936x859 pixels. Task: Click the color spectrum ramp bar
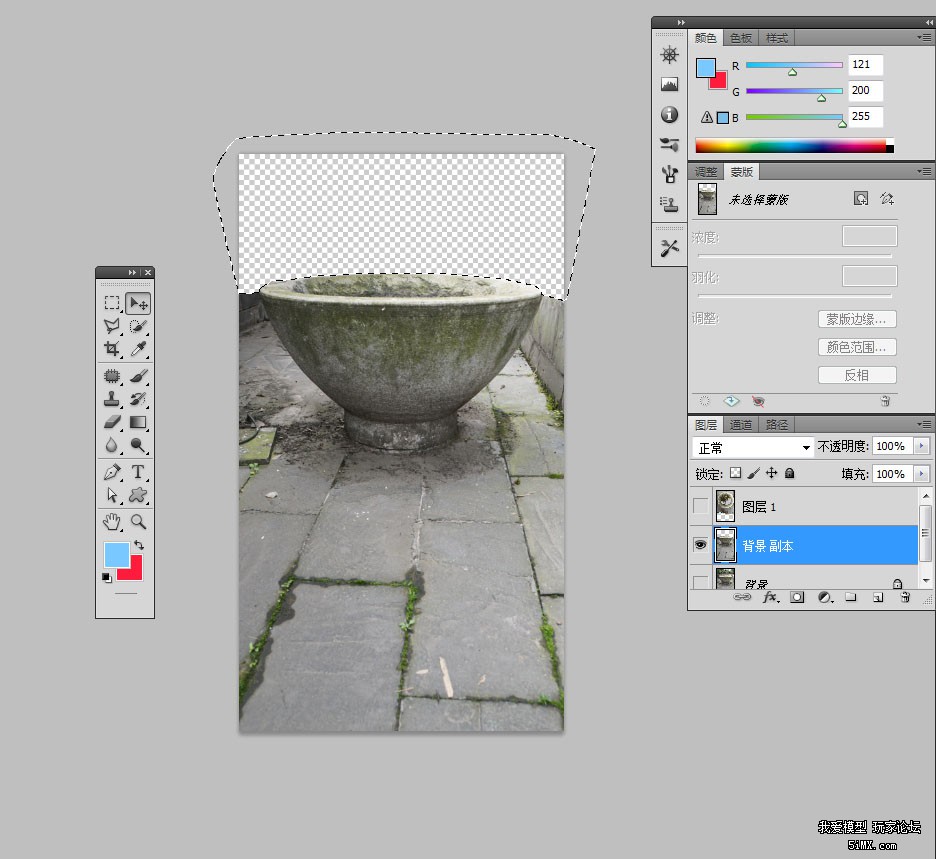[x=790, y=146]
